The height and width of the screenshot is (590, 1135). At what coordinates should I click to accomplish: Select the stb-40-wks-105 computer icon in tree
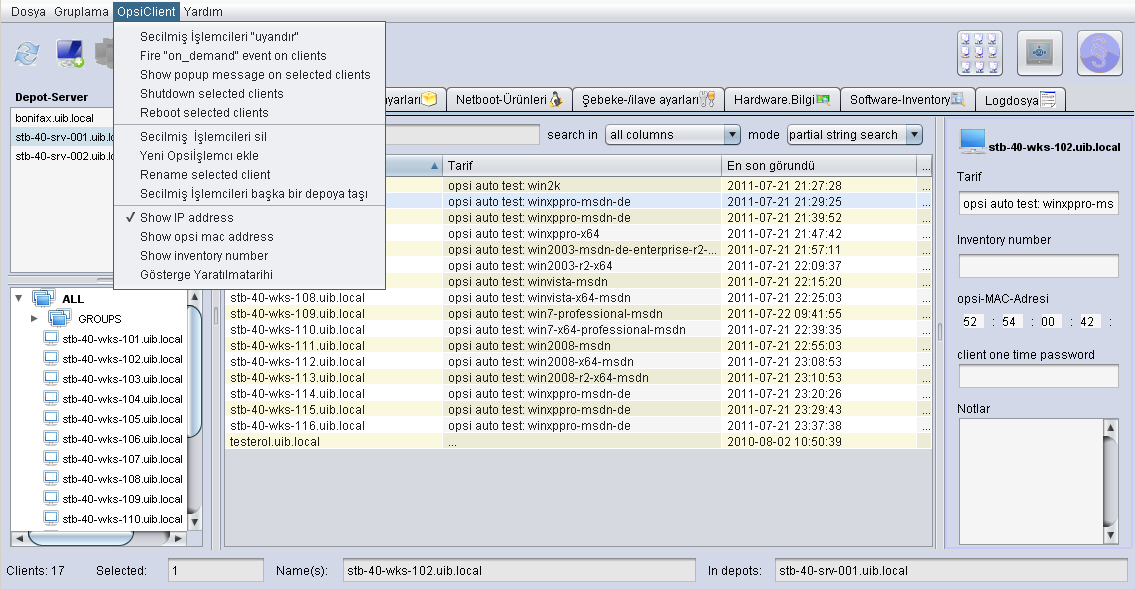click(51, 419)
